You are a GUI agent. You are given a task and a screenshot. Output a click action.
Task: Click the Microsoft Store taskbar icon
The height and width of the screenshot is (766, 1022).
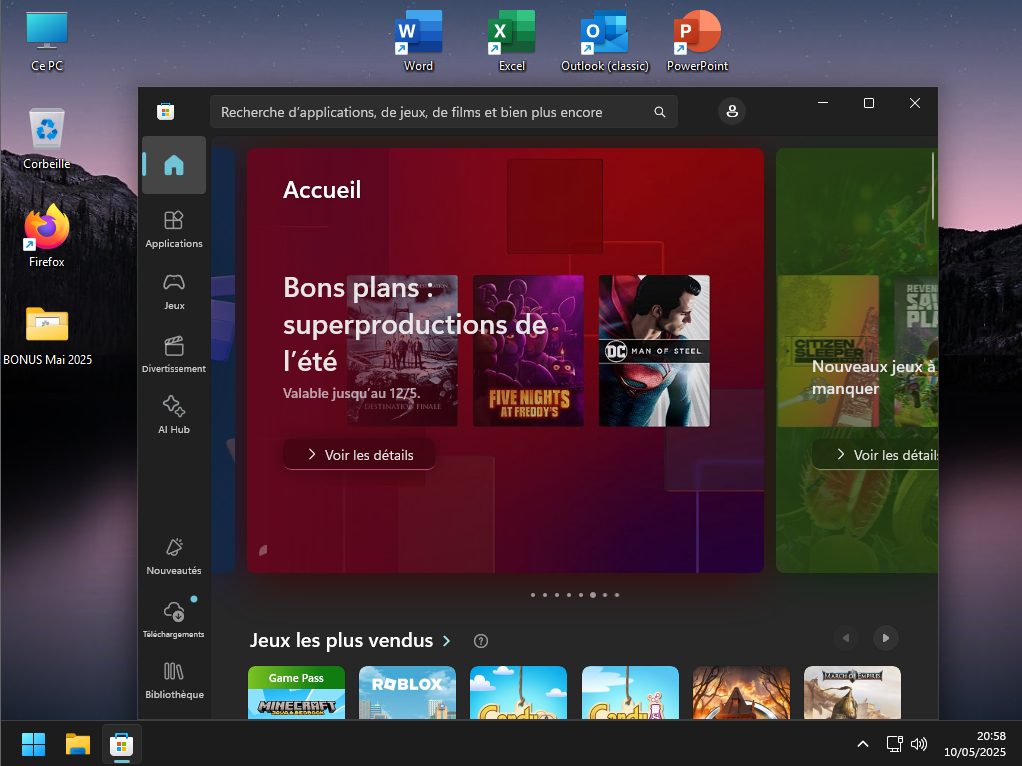pyautogui.click(x=122, y=744)
